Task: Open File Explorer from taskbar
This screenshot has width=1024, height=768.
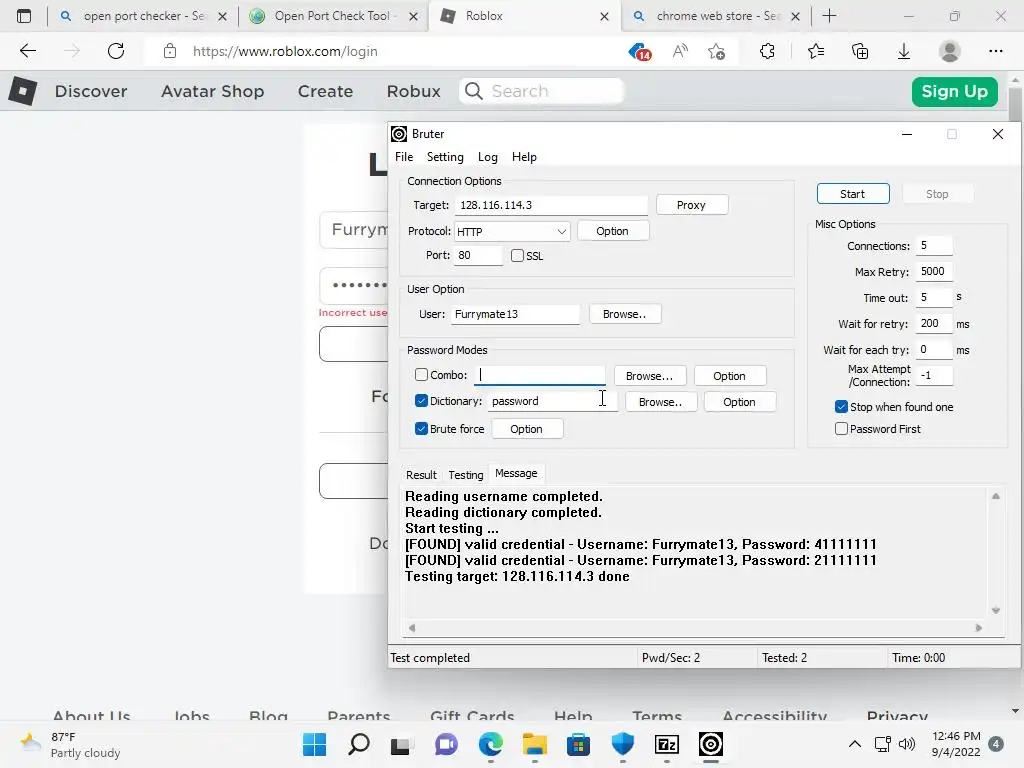Action: point(534,744)
